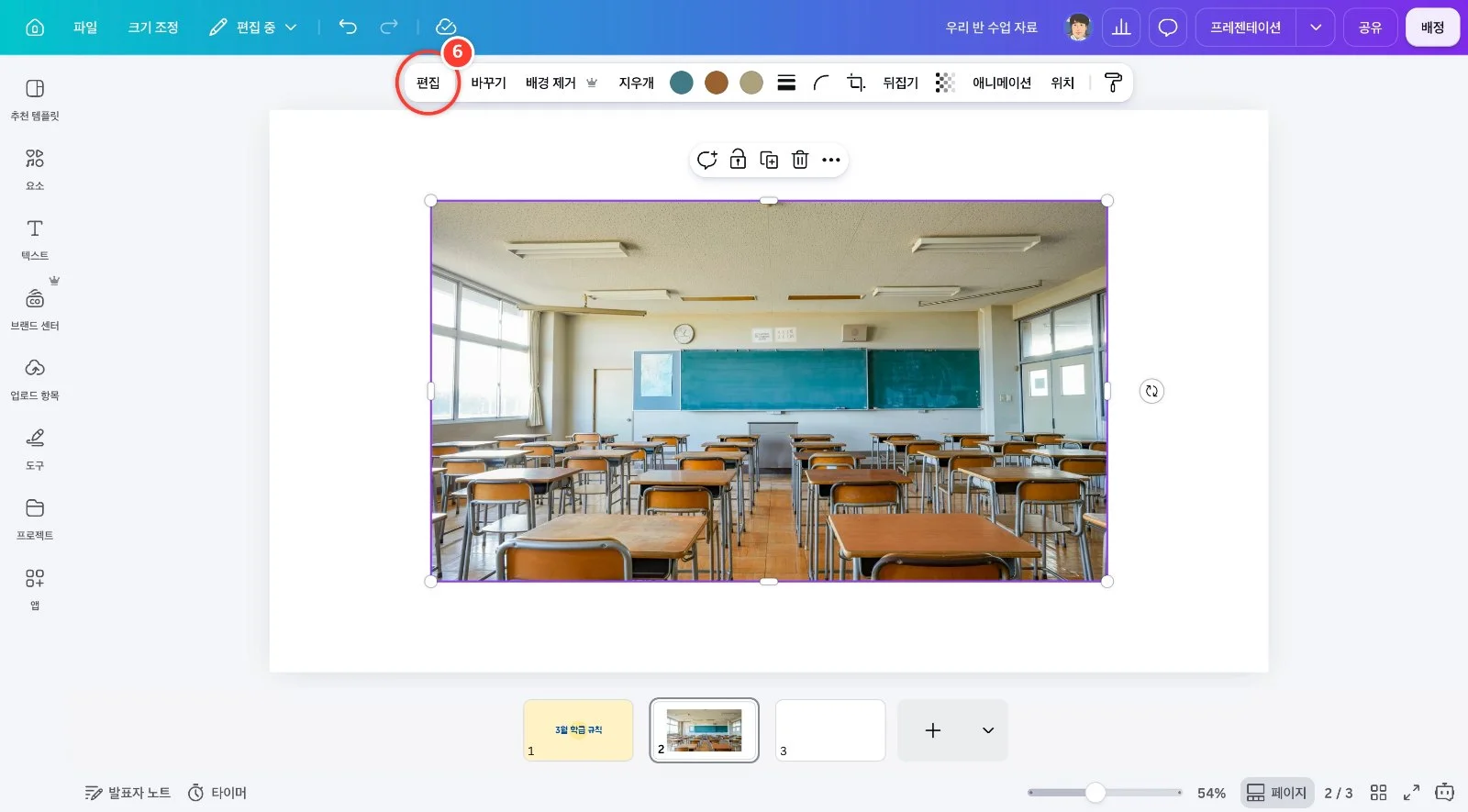Image resolution: width=1468 pixels, height=812 pixels.
Task: Go to the Canva home icon
Action: (x=35, y=28)
